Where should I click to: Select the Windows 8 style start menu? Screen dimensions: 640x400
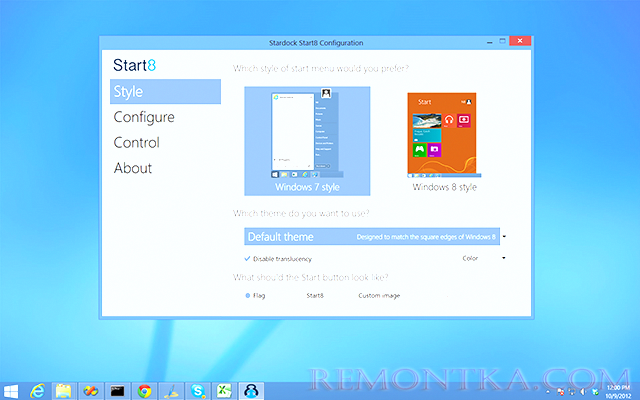tap(444, 142)
